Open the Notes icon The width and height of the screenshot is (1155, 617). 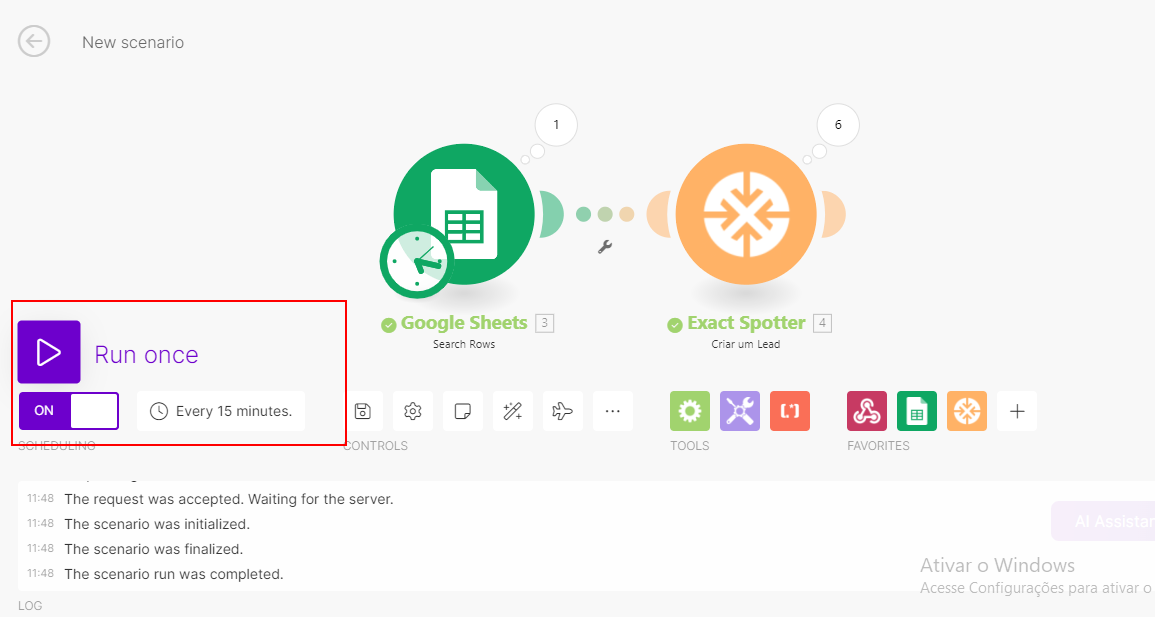(x=463, y=411)
